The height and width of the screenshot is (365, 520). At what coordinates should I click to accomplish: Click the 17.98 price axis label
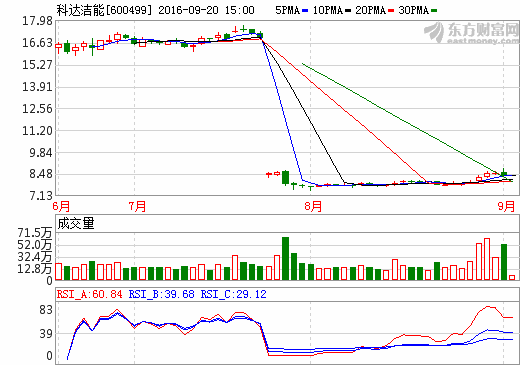(x=37, y=21)
